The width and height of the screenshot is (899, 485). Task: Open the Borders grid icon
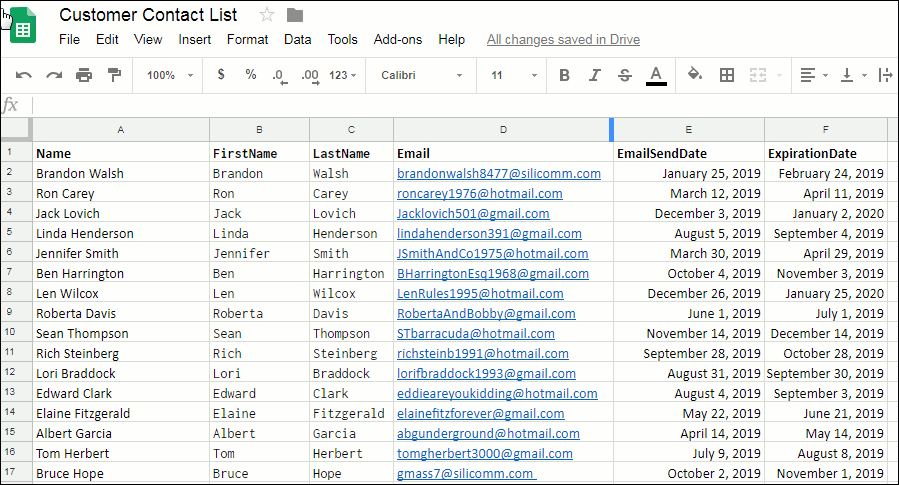(727, 75)
